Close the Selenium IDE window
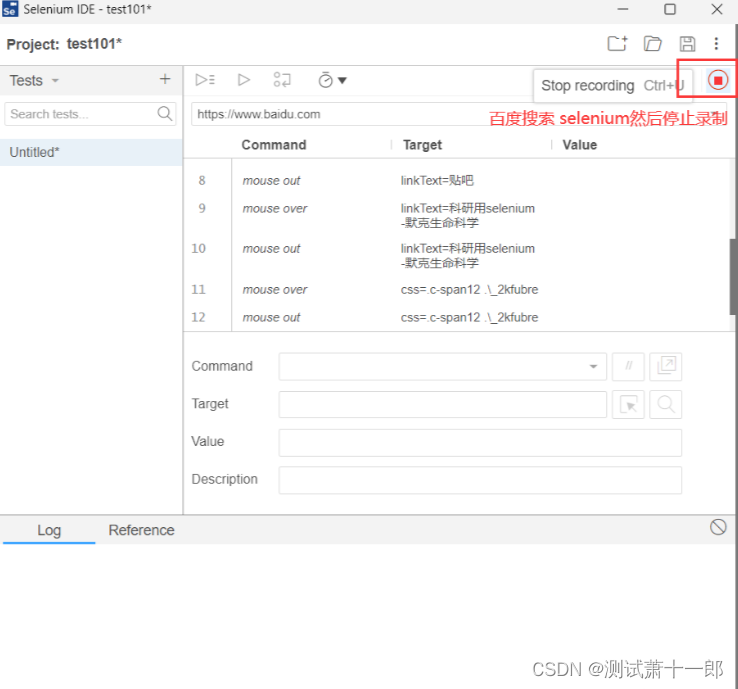This screenshot has height=689, width=738. [x=716, y=9]
